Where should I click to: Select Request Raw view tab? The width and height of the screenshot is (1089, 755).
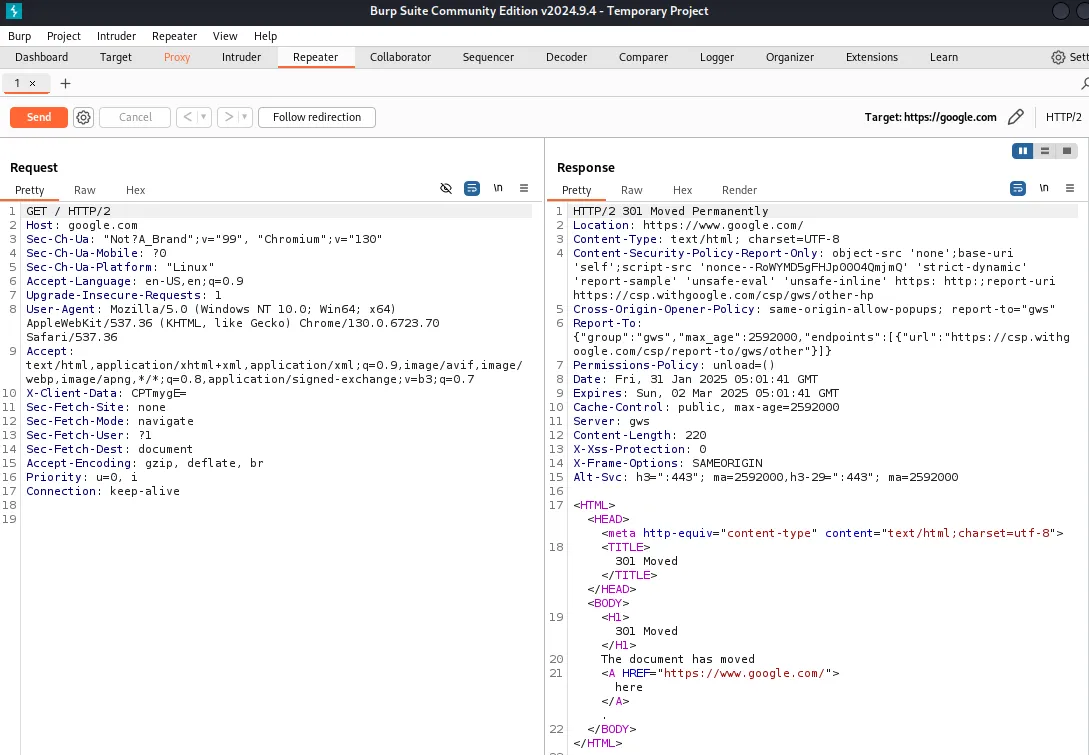(x=85, y=190)
